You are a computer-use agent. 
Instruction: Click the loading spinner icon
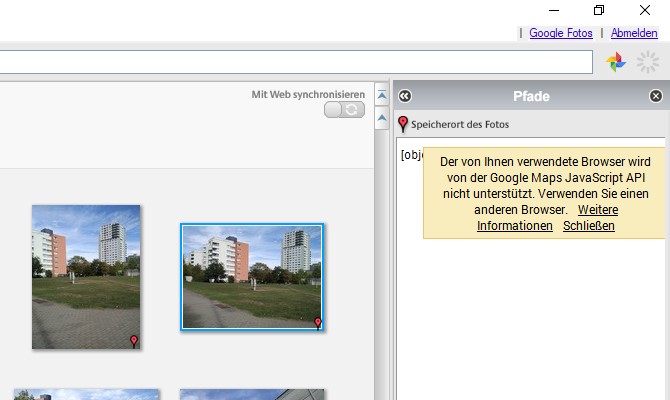pos(648,62)
